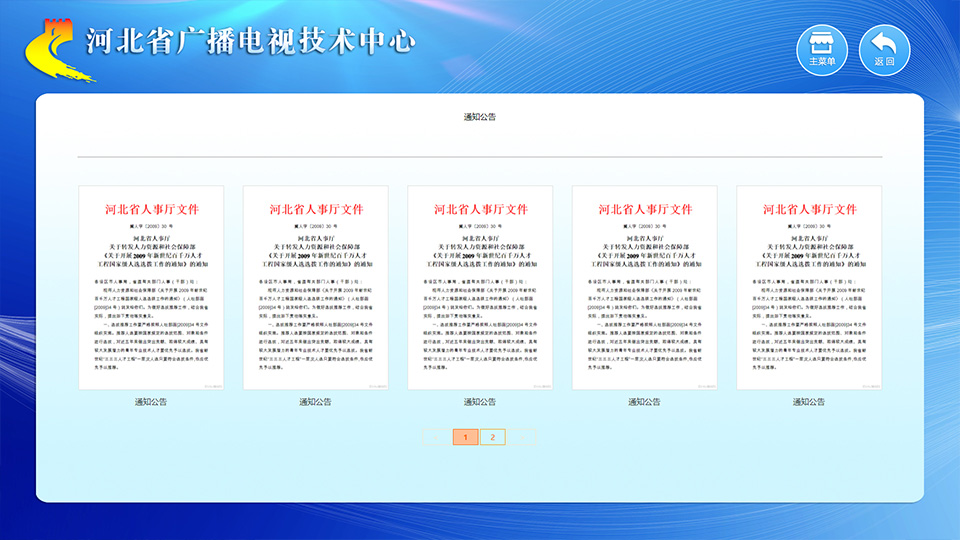Go to previous page with left arrow
Viewport: 960px width, 540px height.
pos(436,437)
